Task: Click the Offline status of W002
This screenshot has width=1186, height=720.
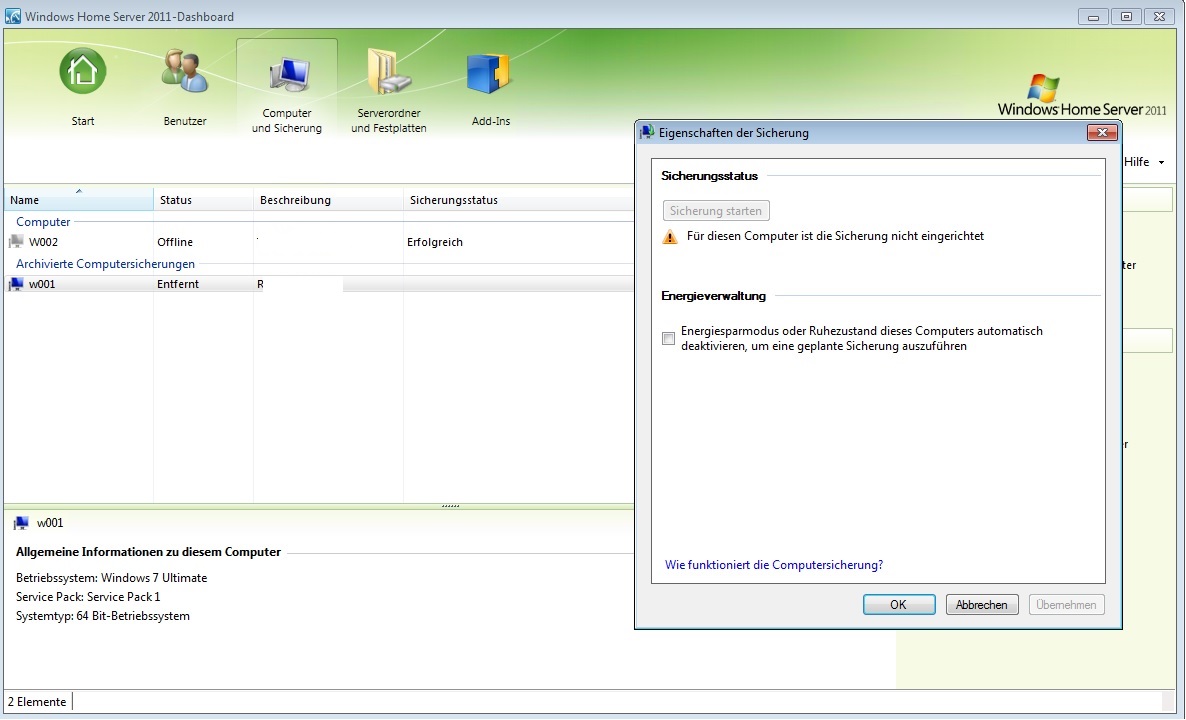Action: (175, 242)
